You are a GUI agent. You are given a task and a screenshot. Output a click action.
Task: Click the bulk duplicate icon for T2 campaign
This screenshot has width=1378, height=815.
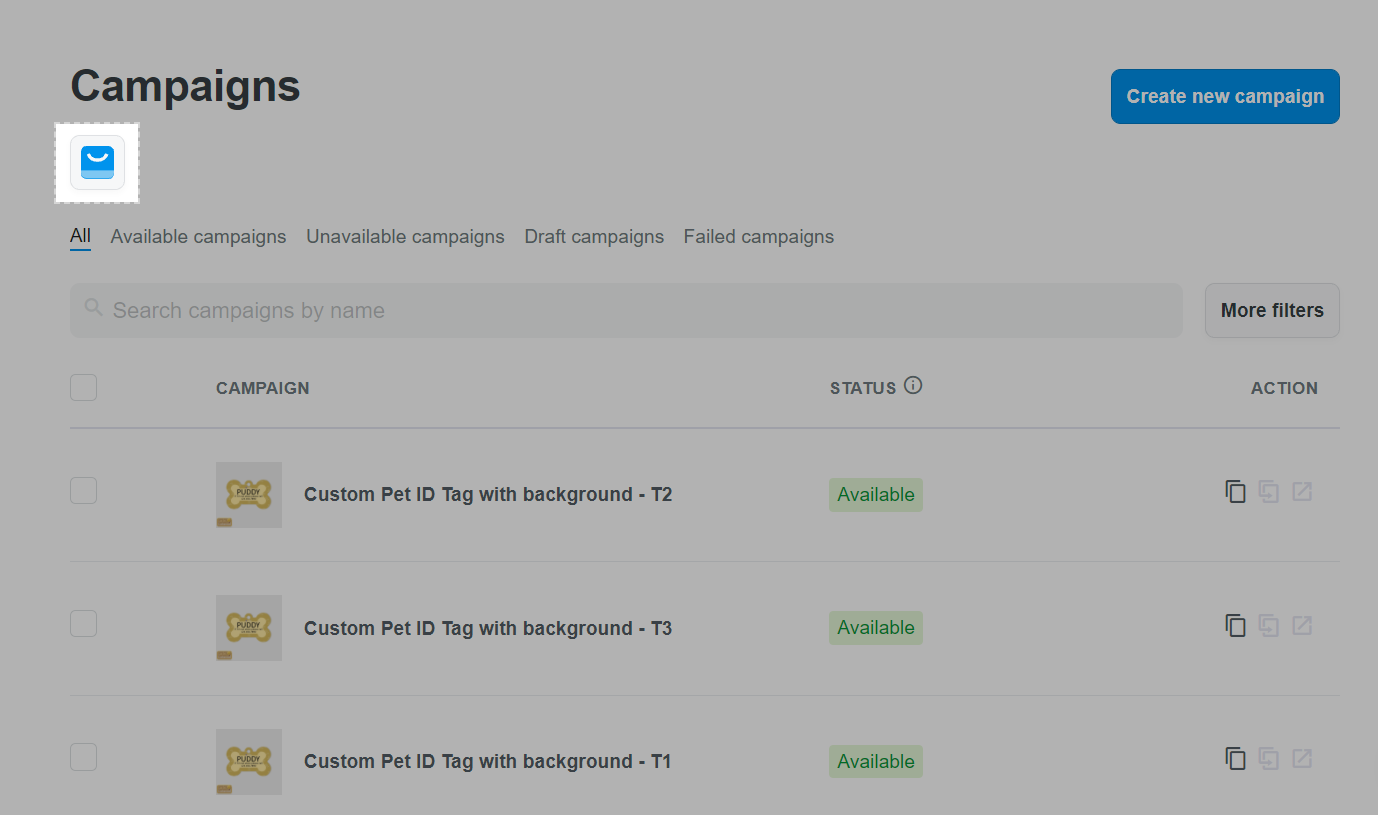[x=1269, y=492]
